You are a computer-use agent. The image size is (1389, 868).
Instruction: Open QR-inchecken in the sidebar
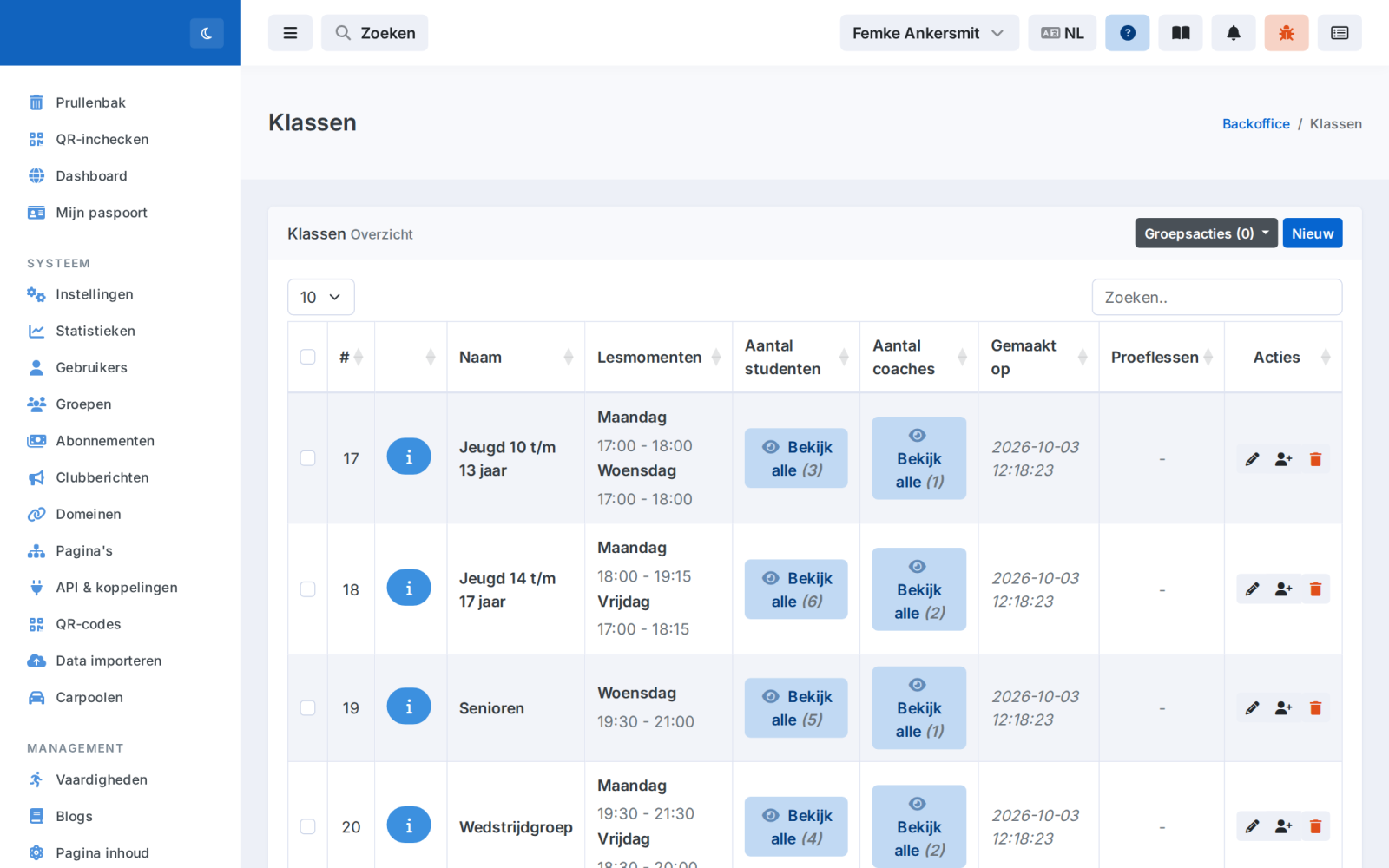click(x=102, y=139)
